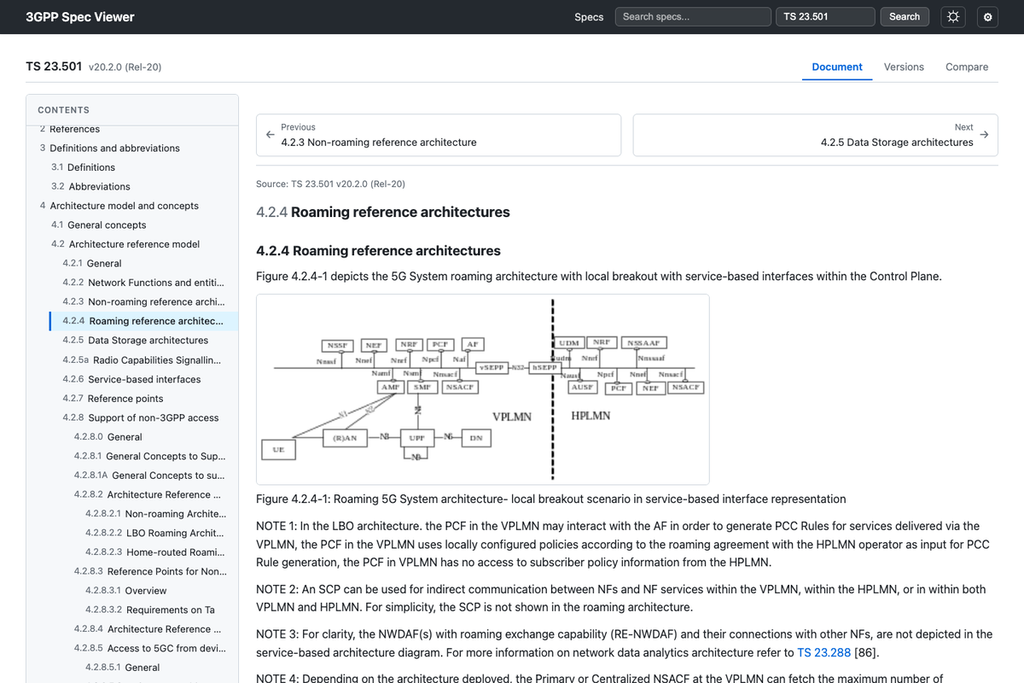Open 4 Architecture model and concepts
1024x683 pixels.
pos(119,206)
